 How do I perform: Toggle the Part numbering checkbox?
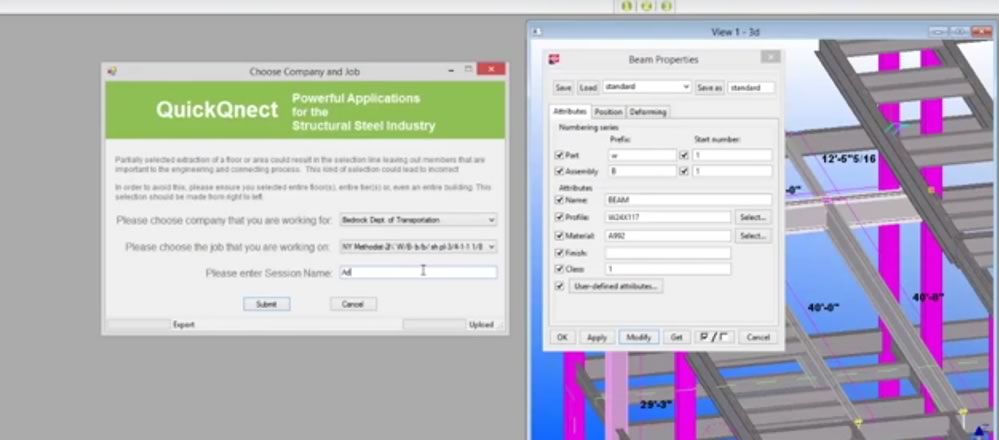pos(559,155)
